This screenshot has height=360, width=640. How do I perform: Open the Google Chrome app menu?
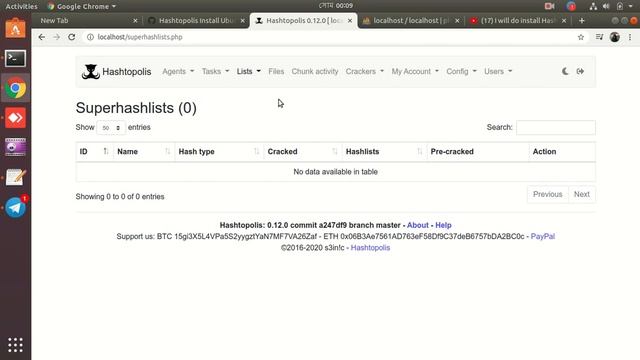82,6
